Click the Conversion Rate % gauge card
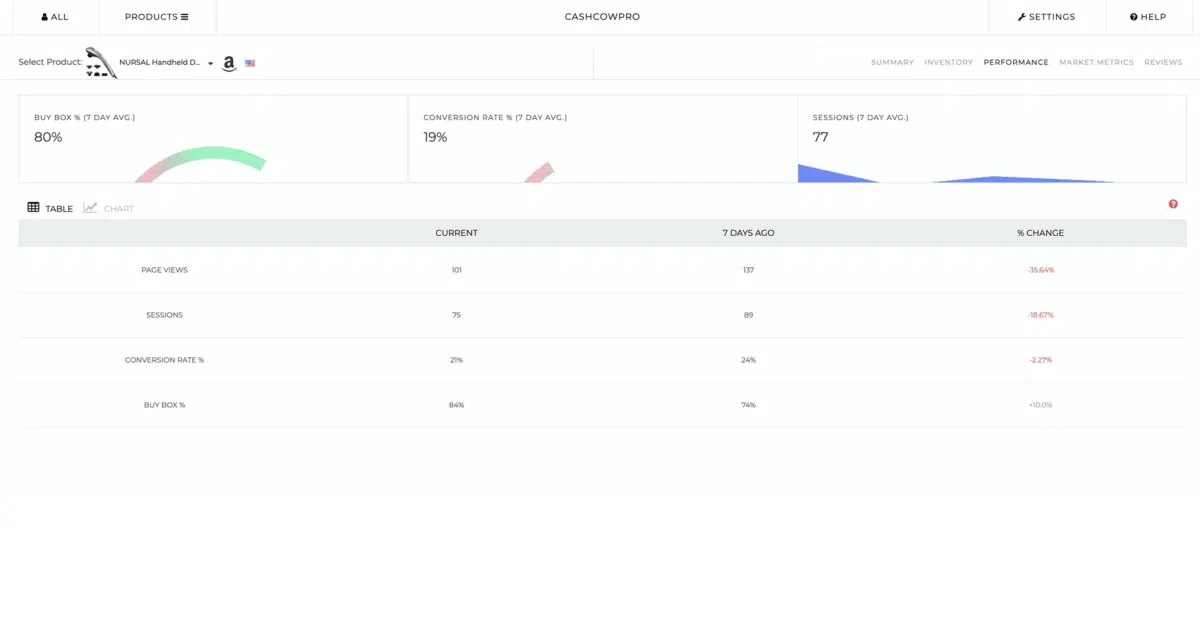The height and width of the screenshot is (638, 1200). tap(602, 139)
